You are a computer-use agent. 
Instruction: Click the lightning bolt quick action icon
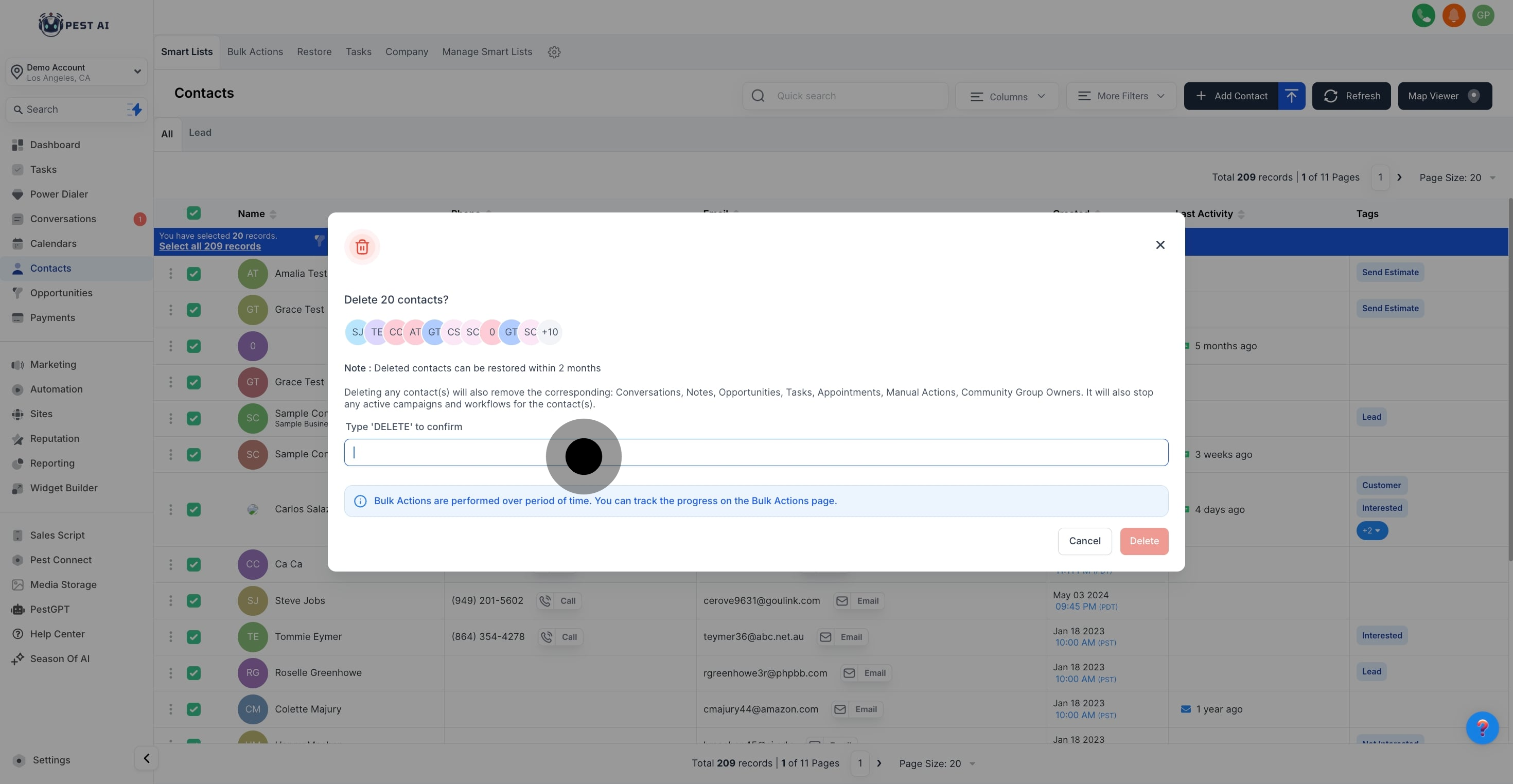135,109
